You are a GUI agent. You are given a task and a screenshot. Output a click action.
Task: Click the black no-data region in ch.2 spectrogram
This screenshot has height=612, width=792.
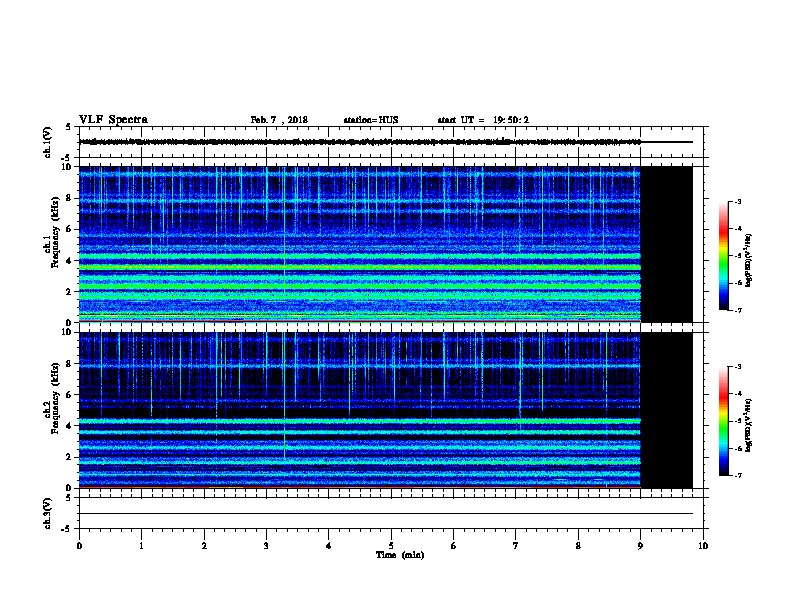[x=666, y=410]
